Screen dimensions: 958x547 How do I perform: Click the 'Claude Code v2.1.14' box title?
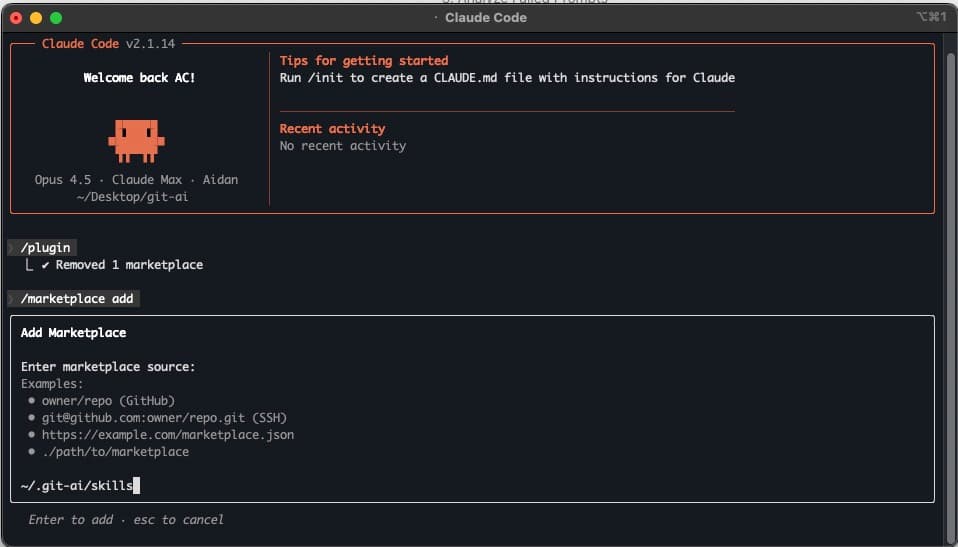tap(108, 43)
